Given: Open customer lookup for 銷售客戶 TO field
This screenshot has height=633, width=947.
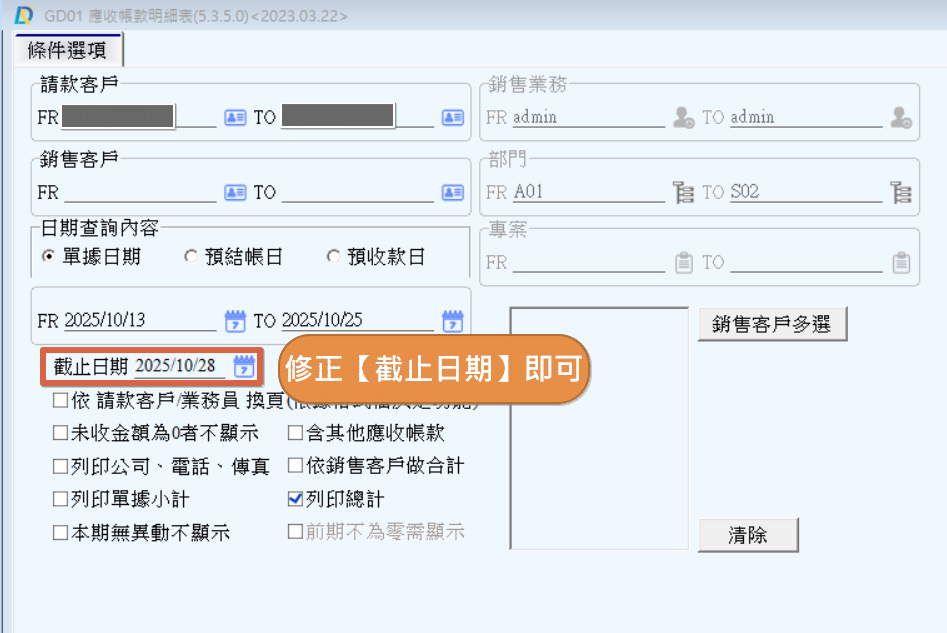Looking at the screenshot, I should click(452, 193).
